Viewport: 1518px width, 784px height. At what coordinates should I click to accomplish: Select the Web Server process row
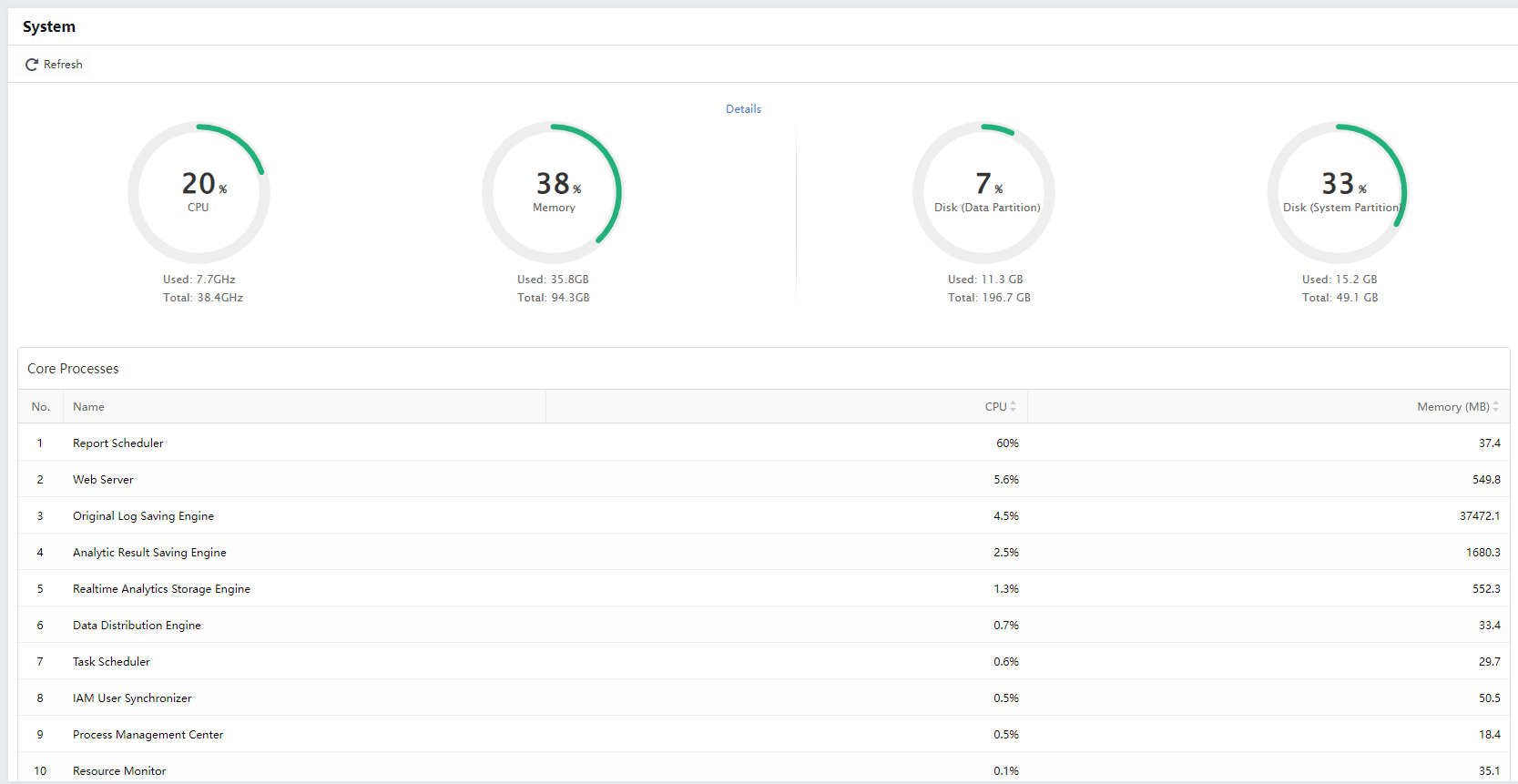pyautogui.click(x=103, y=480)
